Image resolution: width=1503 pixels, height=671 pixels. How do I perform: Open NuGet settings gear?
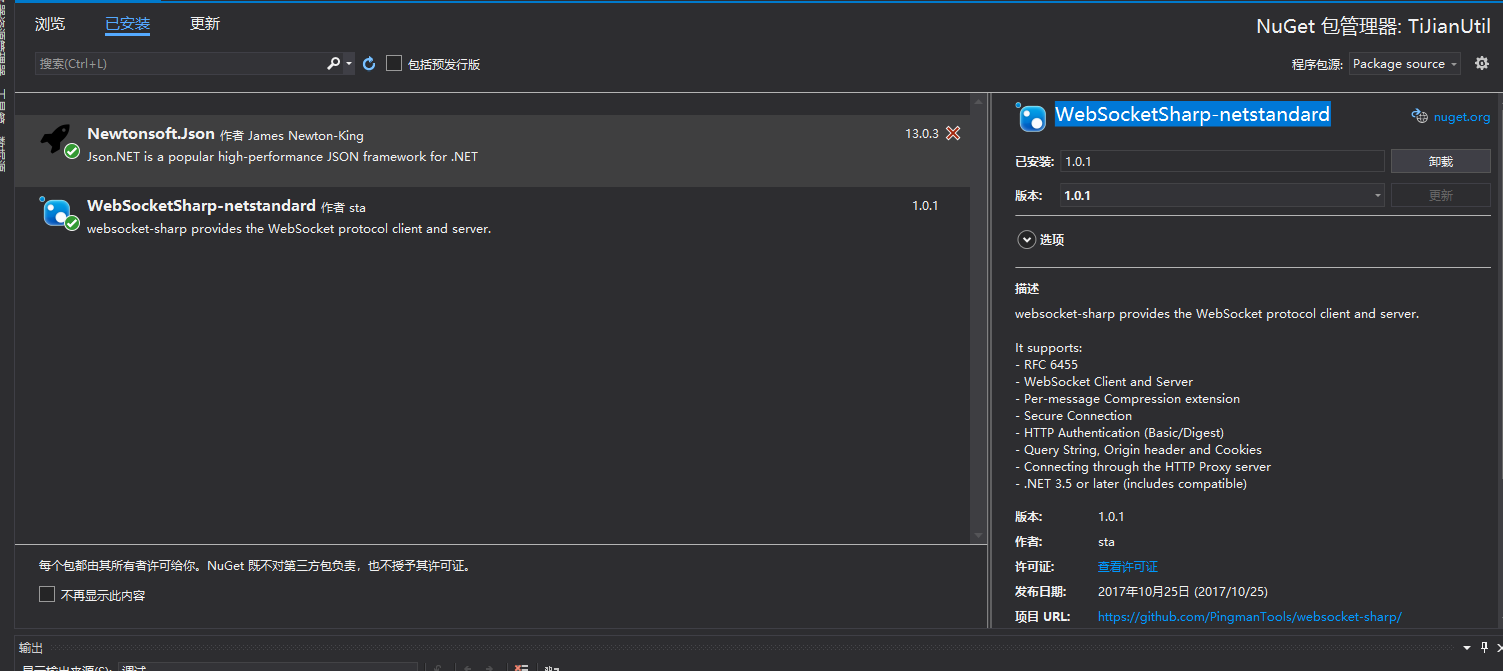pos(1482,63)
